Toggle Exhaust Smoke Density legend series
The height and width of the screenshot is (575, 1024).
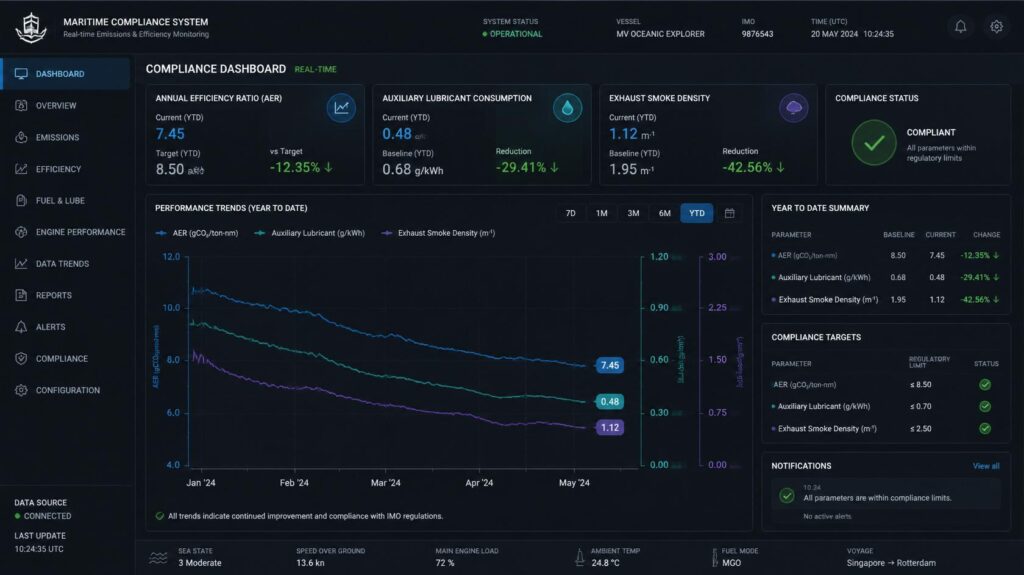click(438, 233)
